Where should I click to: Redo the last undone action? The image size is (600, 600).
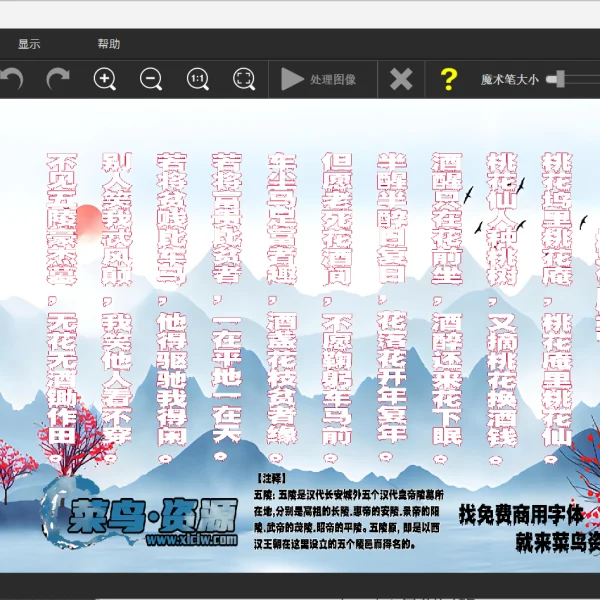pyautogui.click(x=58, y=79)
